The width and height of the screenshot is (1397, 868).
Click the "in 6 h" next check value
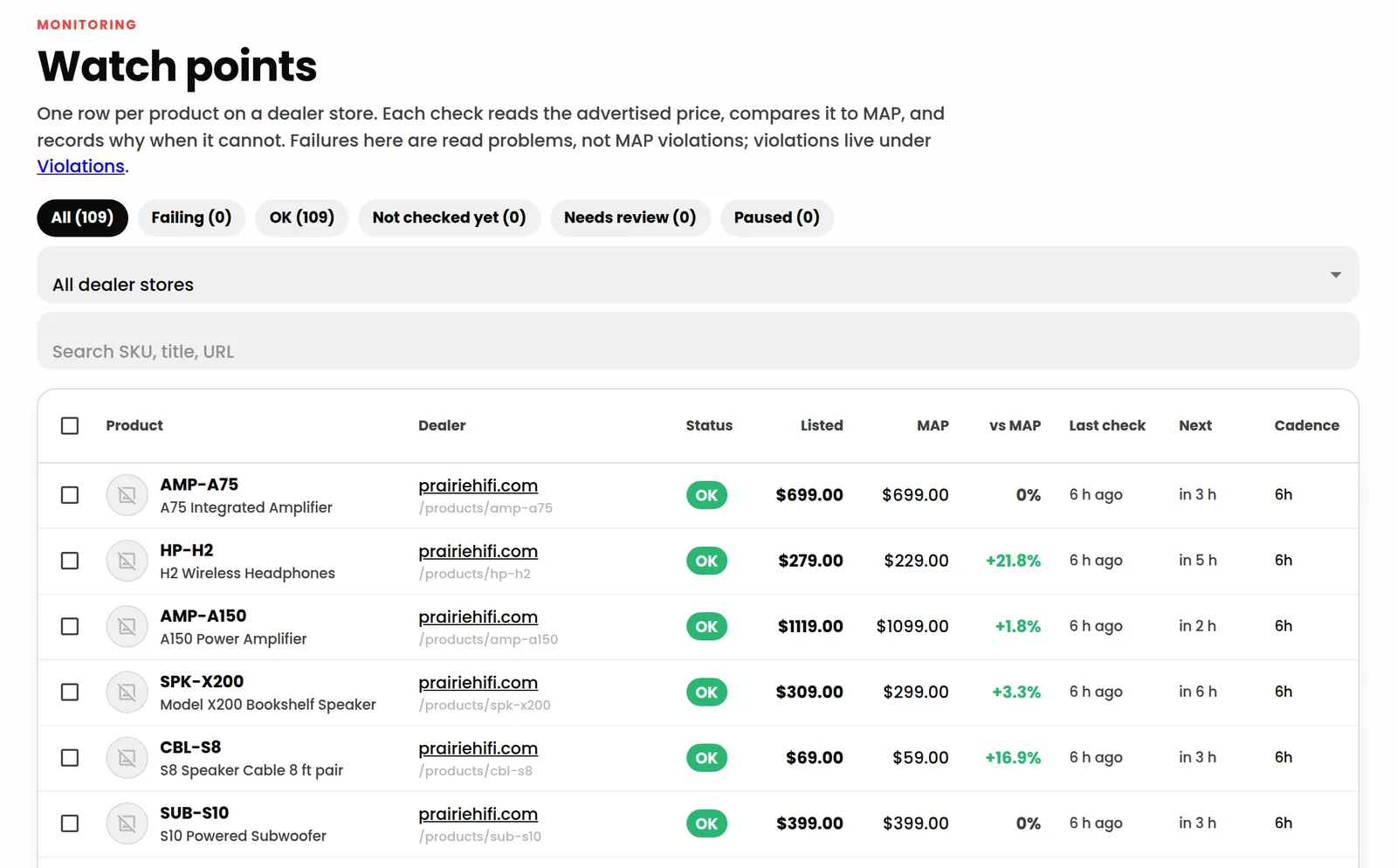(1197, 692)
